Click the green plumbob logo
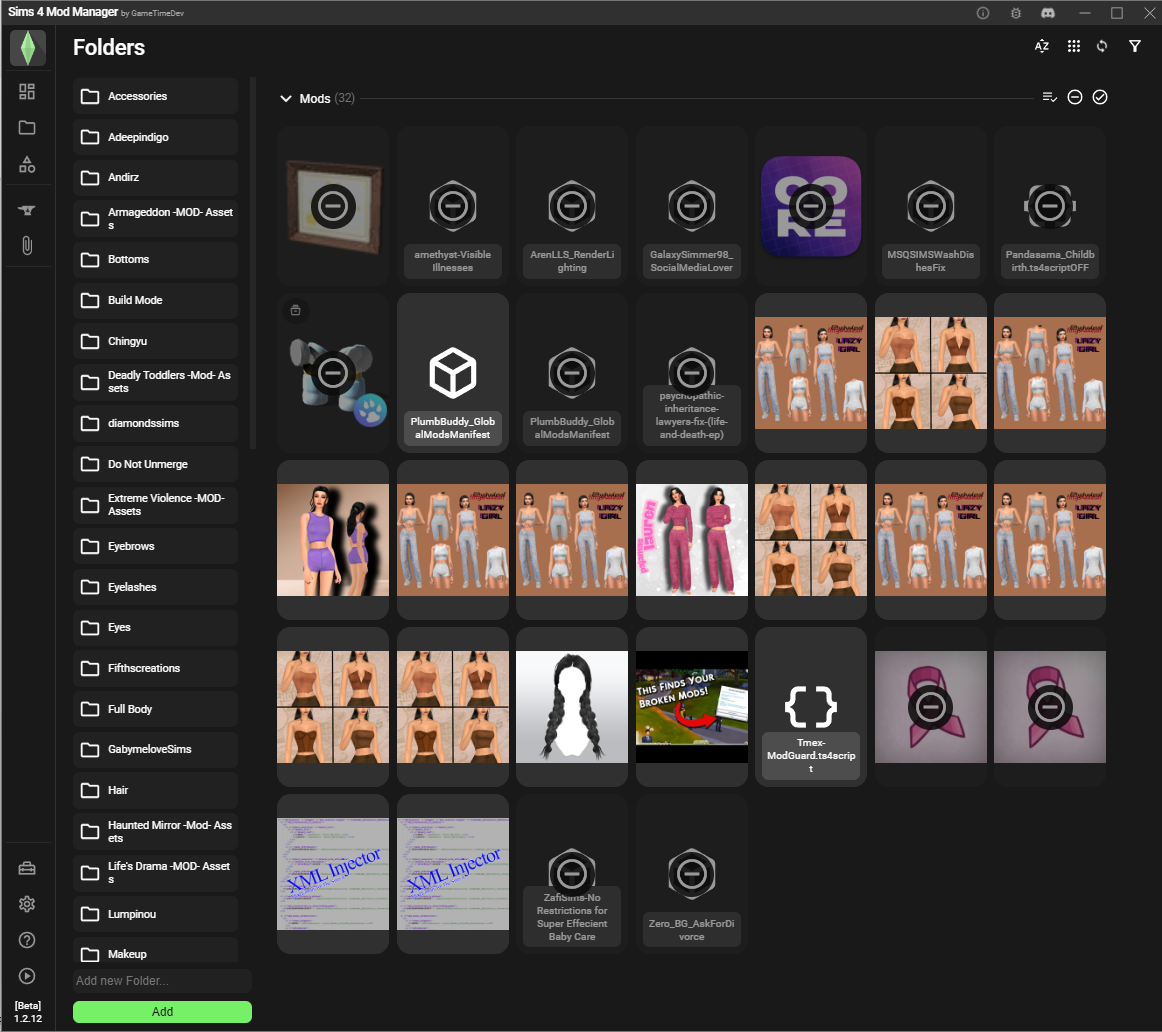 tap(27, 48)
